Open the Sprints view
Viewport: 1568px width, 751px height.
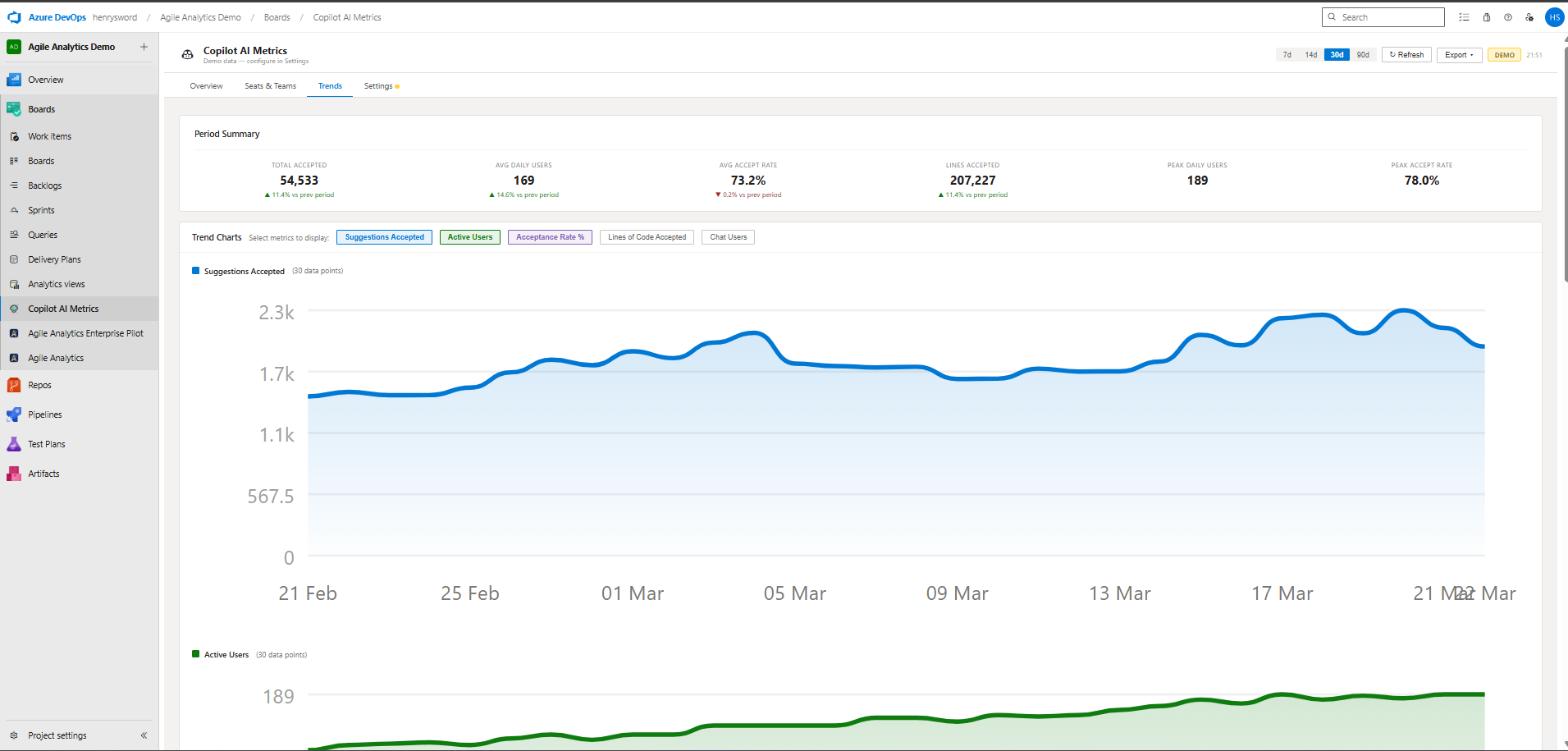(43, 210)
